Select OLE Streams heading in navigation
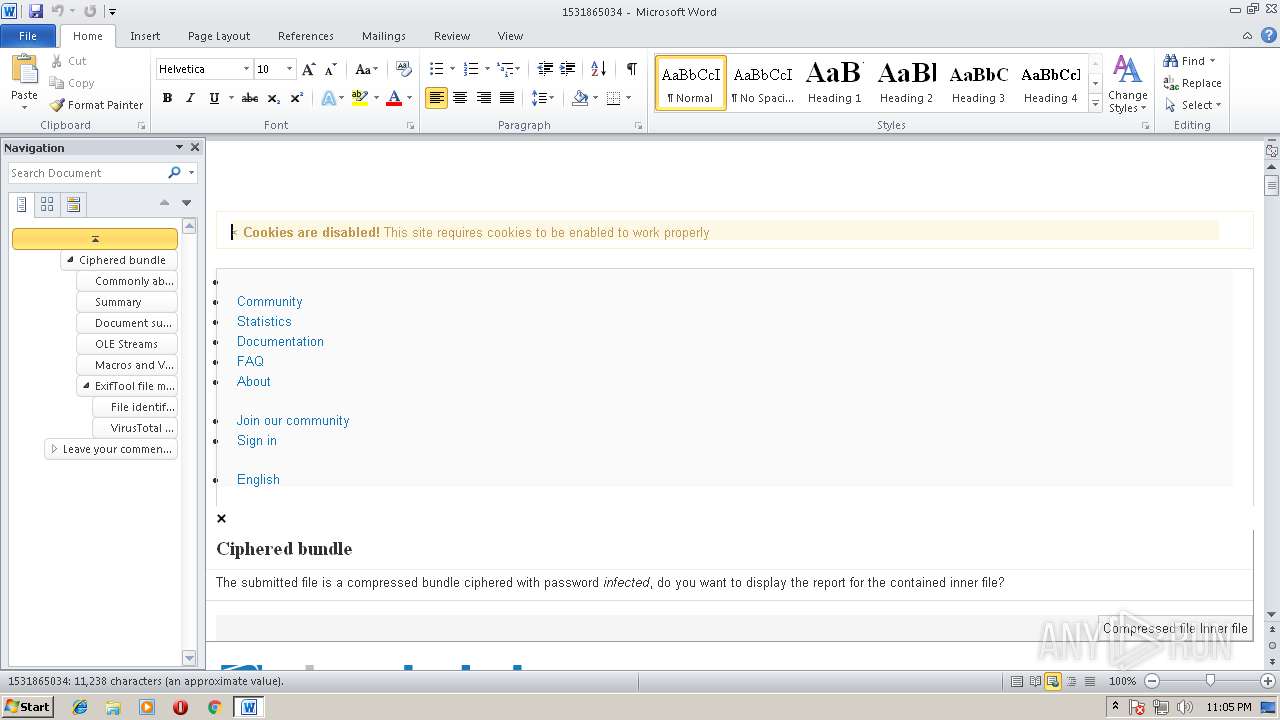Screen dimensions: 1280x720 tap(126, 344)
